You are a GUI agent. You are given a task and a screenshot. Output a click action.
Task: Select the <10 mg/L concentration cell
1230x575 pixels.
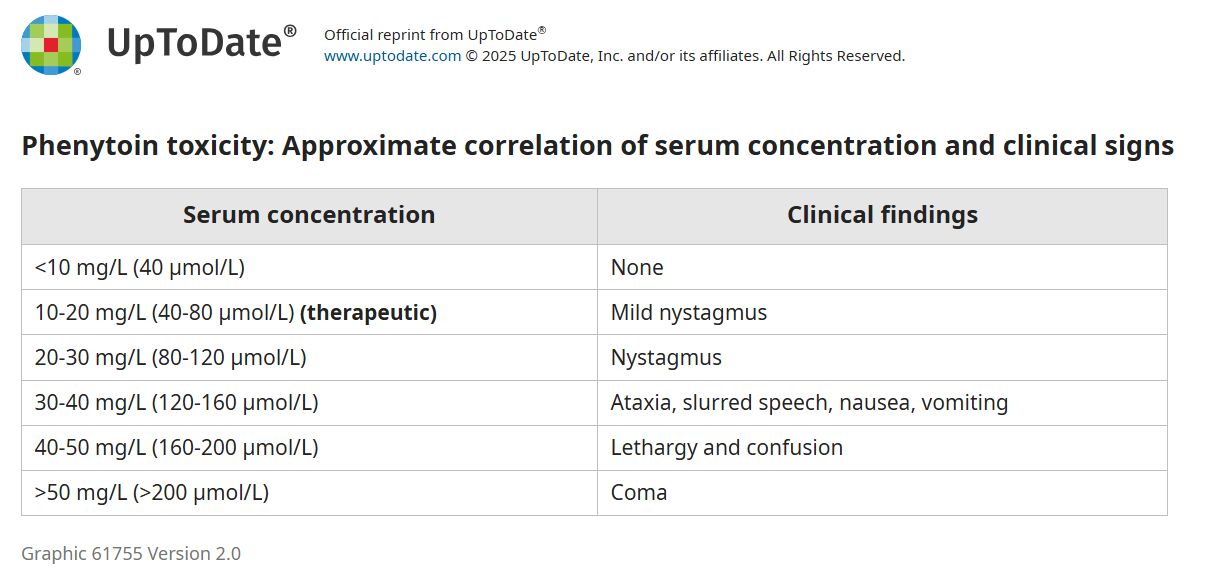(140, 268)
